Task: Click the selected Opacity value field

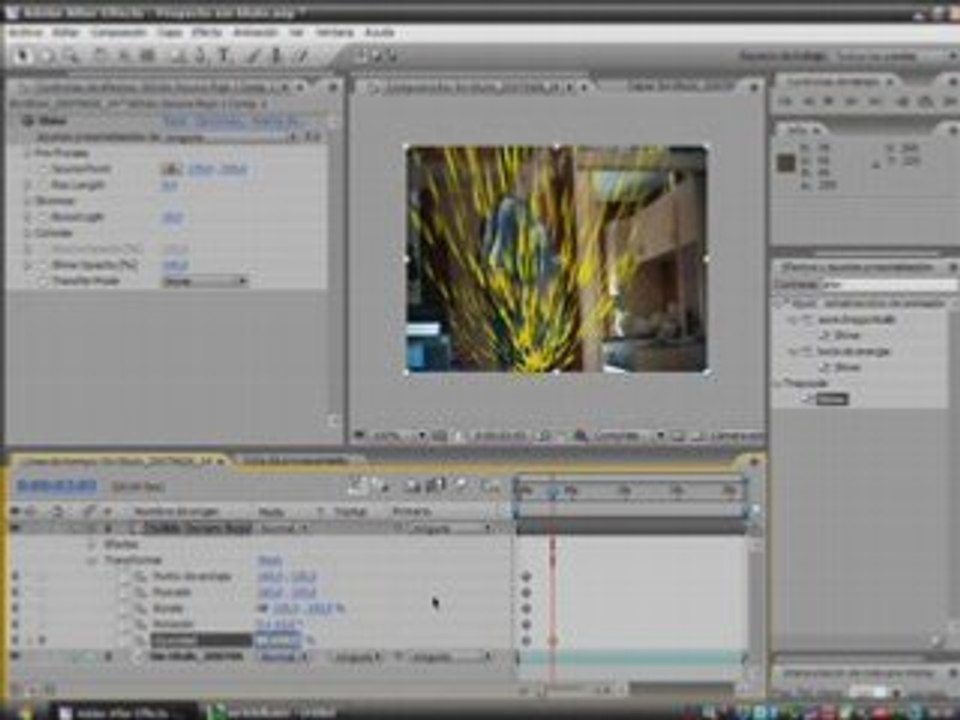Action: click(x=279, y=640)
